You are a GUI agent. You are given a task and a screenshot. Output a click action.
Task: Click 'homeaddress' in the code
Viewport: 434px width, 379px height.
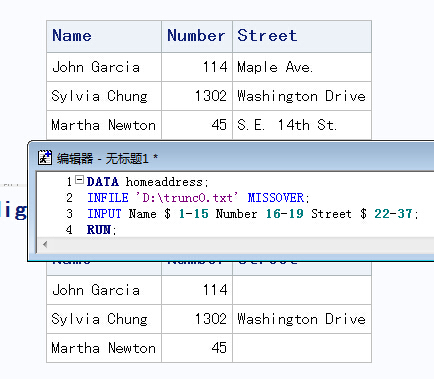pos(164,182)
